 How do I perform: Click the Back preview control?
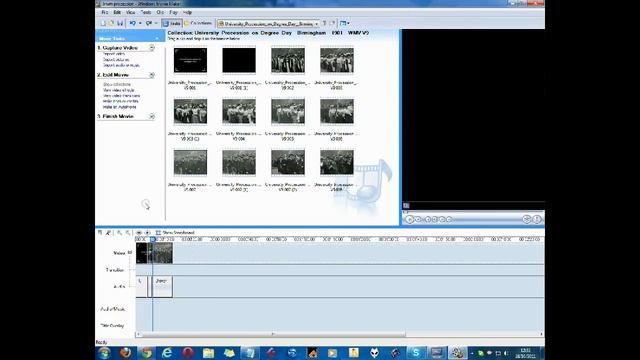(x=428, y=220)
